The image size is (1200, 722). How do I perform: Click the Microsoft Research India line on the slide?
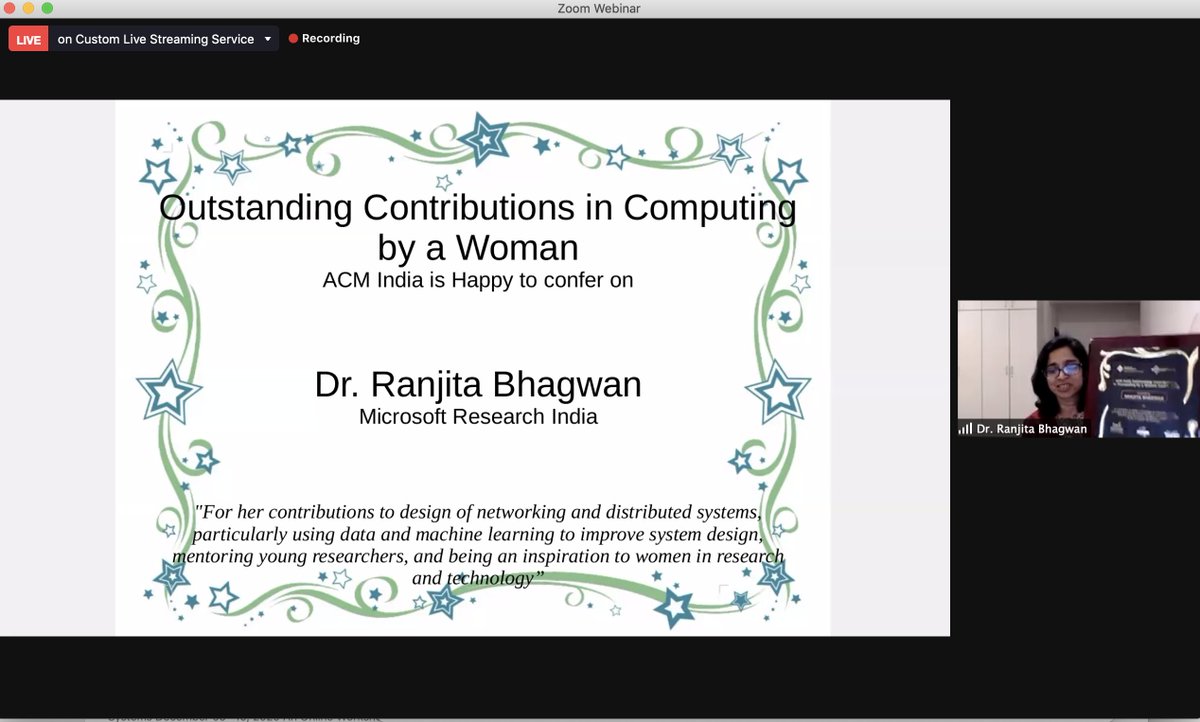point(478,416)
